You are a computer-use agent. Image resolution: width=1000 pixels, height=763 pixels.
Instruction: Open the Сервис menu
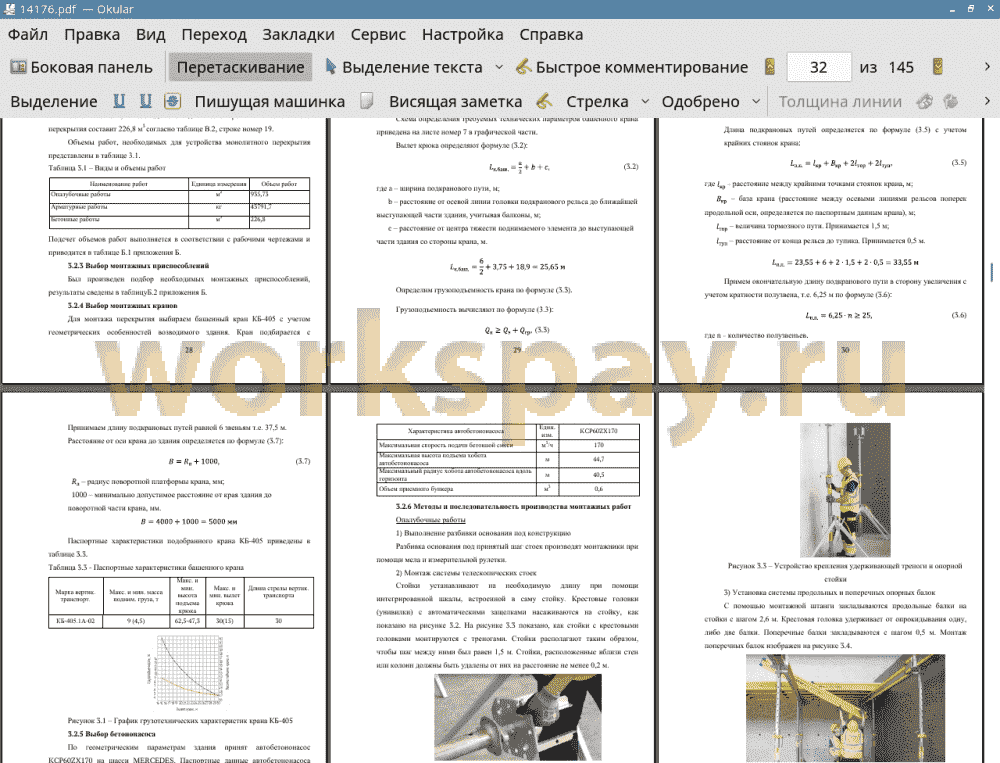click(x=378, y=34)
